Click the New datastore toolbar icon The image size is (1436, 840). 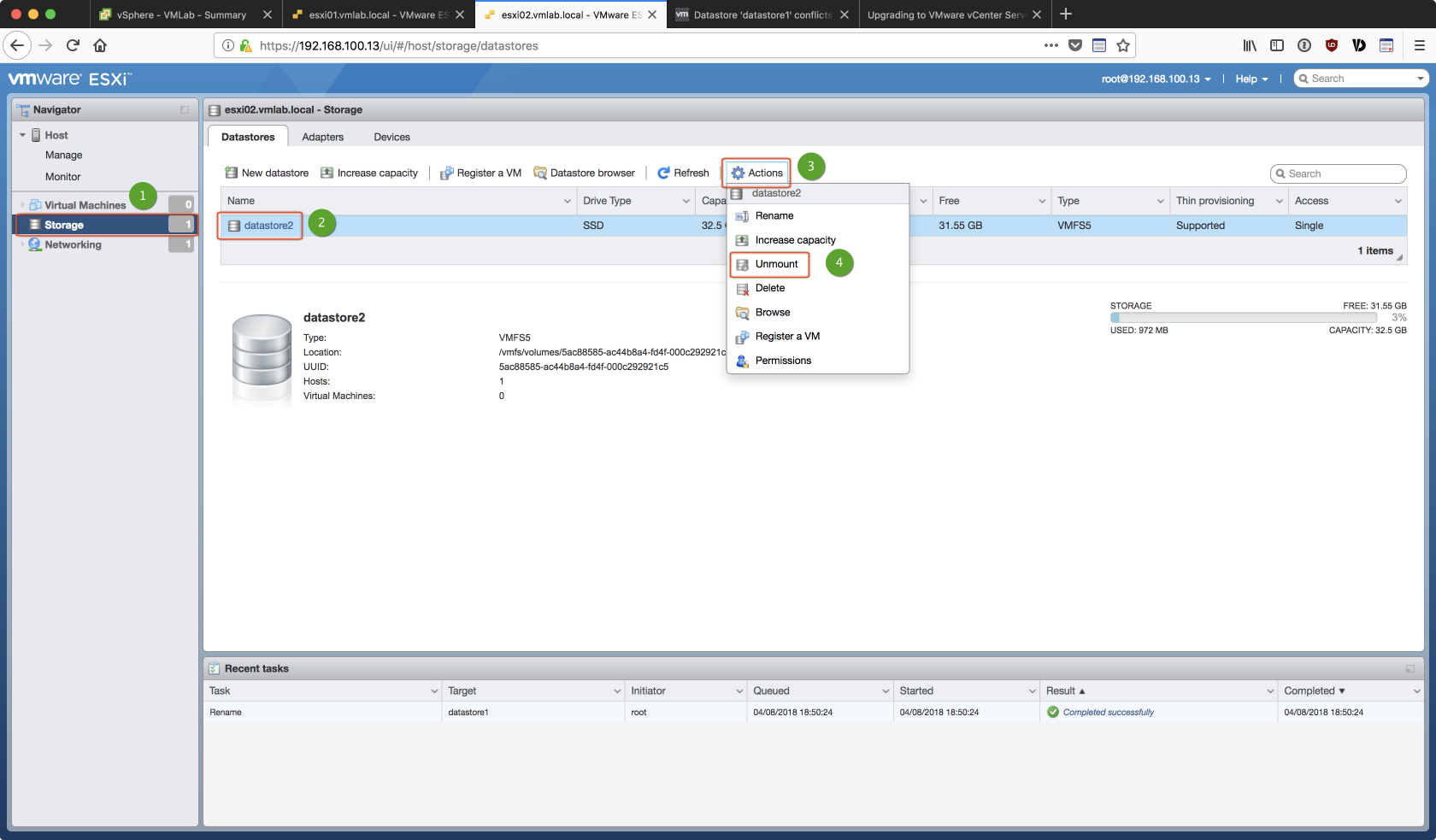tap(232, 173)
